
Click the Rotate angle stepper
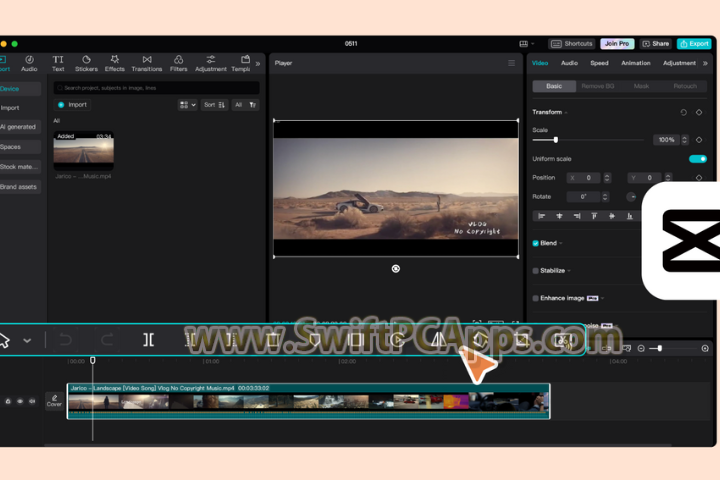(605, 197)
